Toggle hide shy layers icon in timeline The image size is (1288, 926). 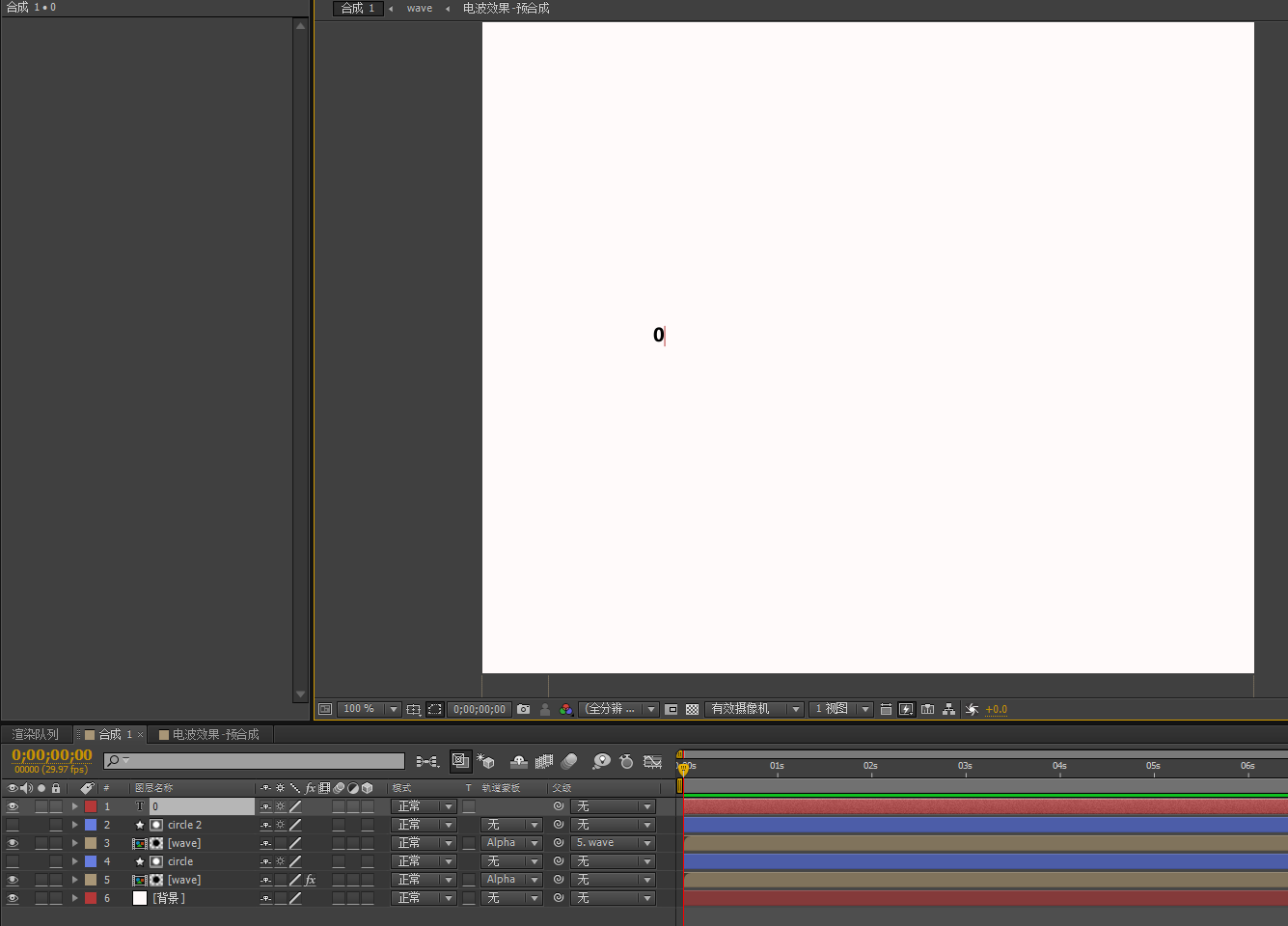(519, 761)
